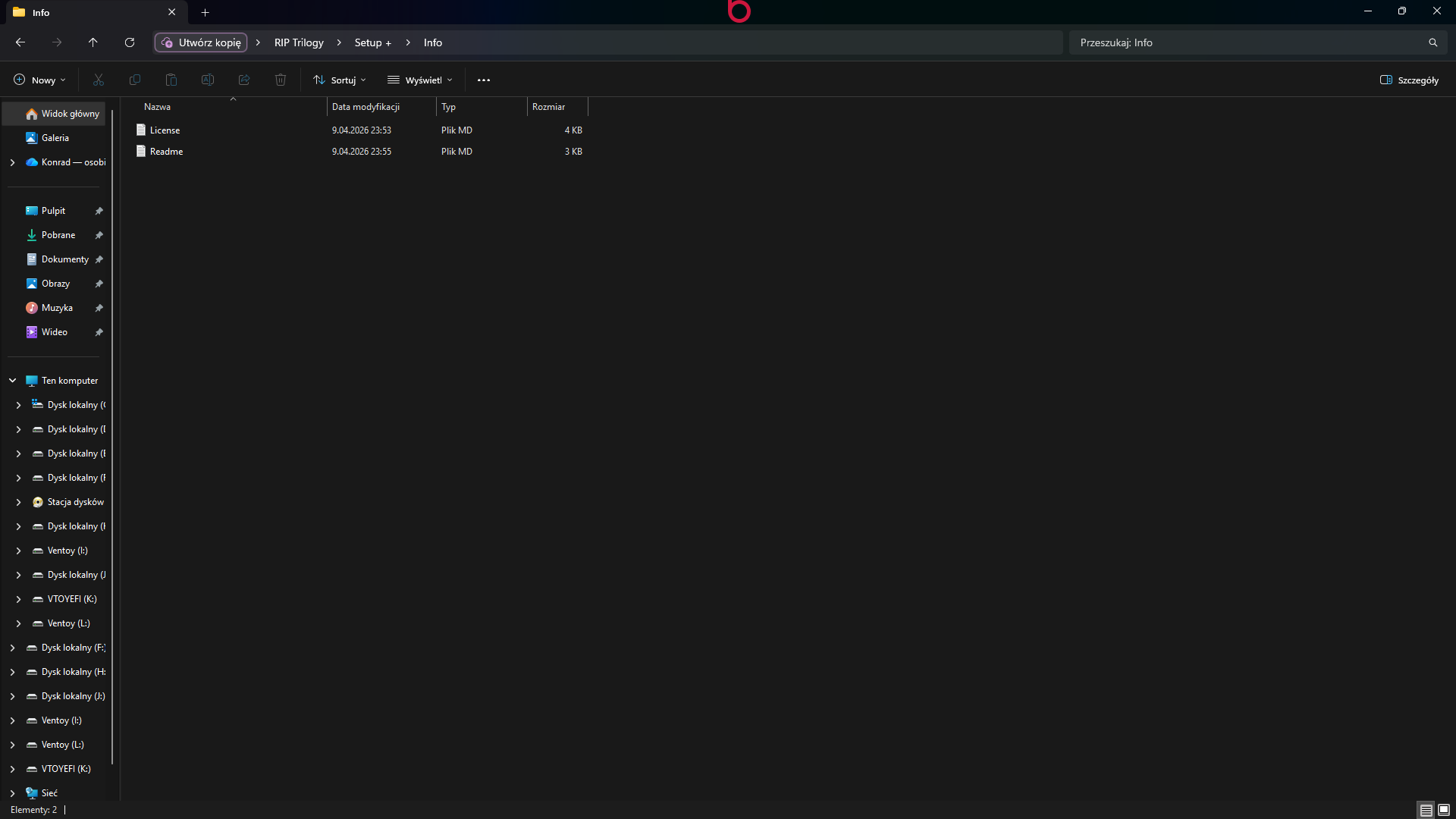
Task: Click the Cut scissors icon in toolbar
Action: pyautogui.click(x=99, y=80)
